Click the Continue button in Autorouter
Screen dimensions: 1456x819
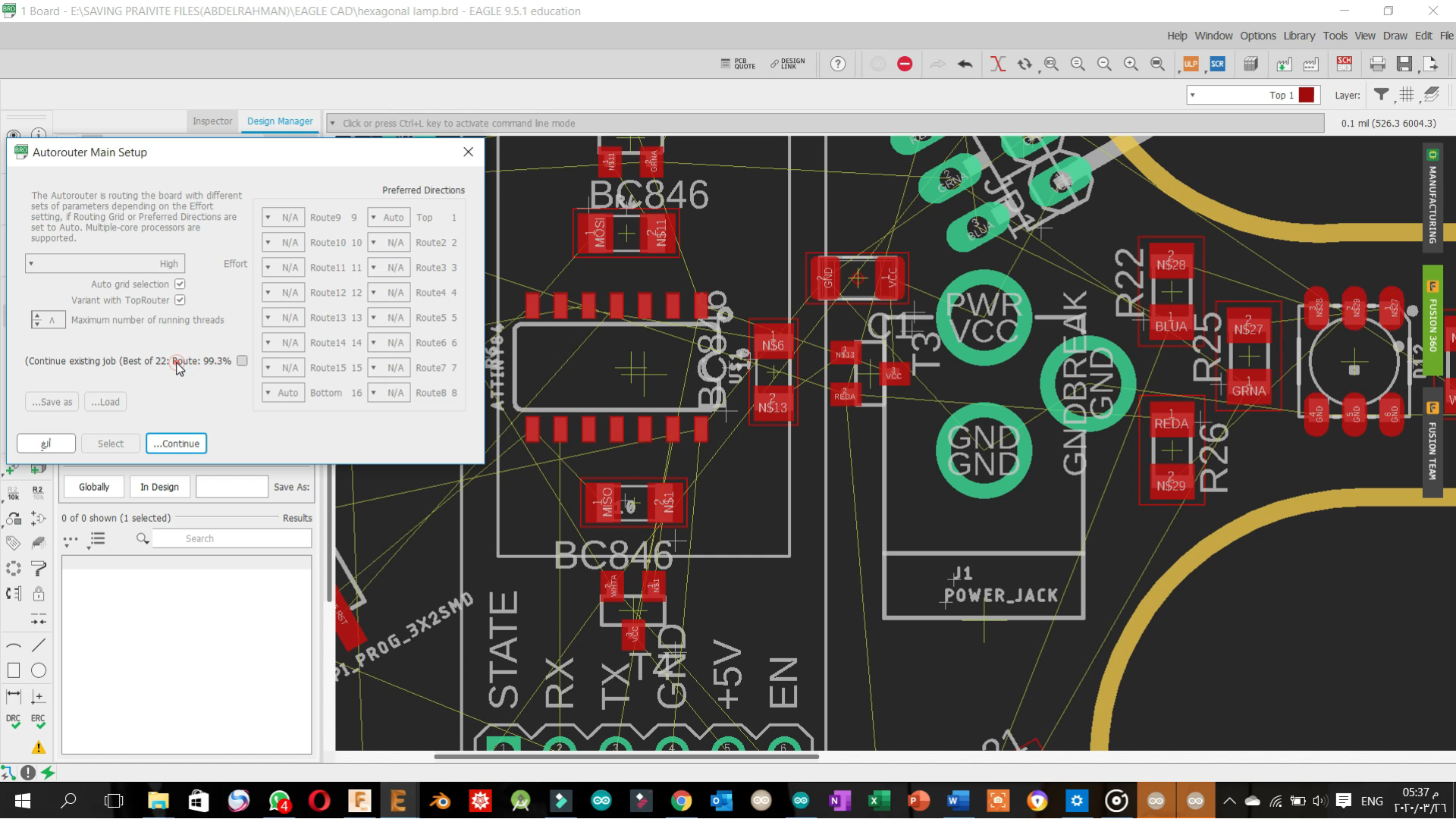click(176, 444)
